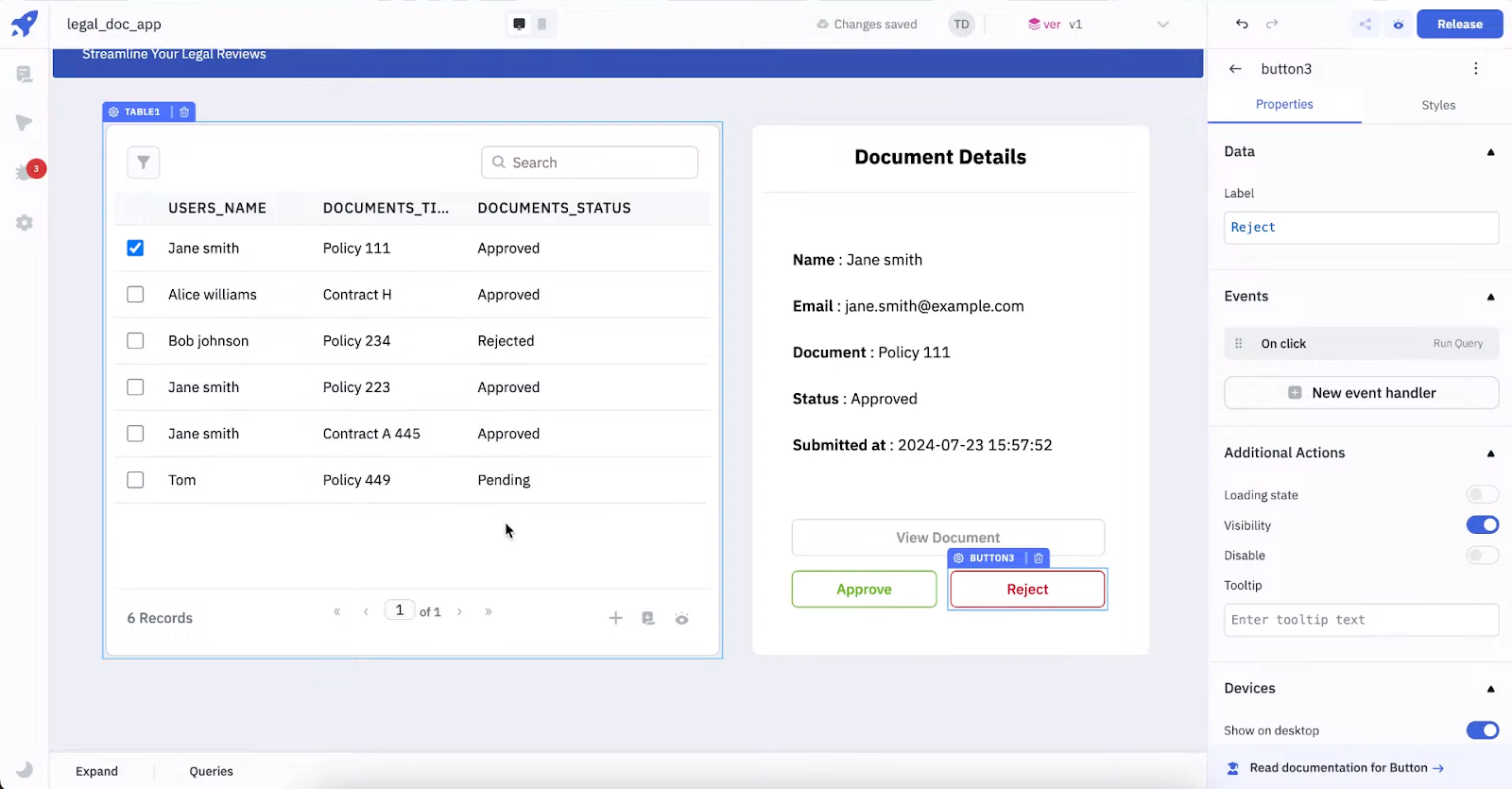
Task: Click TD user avatar
Action: coord(961,25)
